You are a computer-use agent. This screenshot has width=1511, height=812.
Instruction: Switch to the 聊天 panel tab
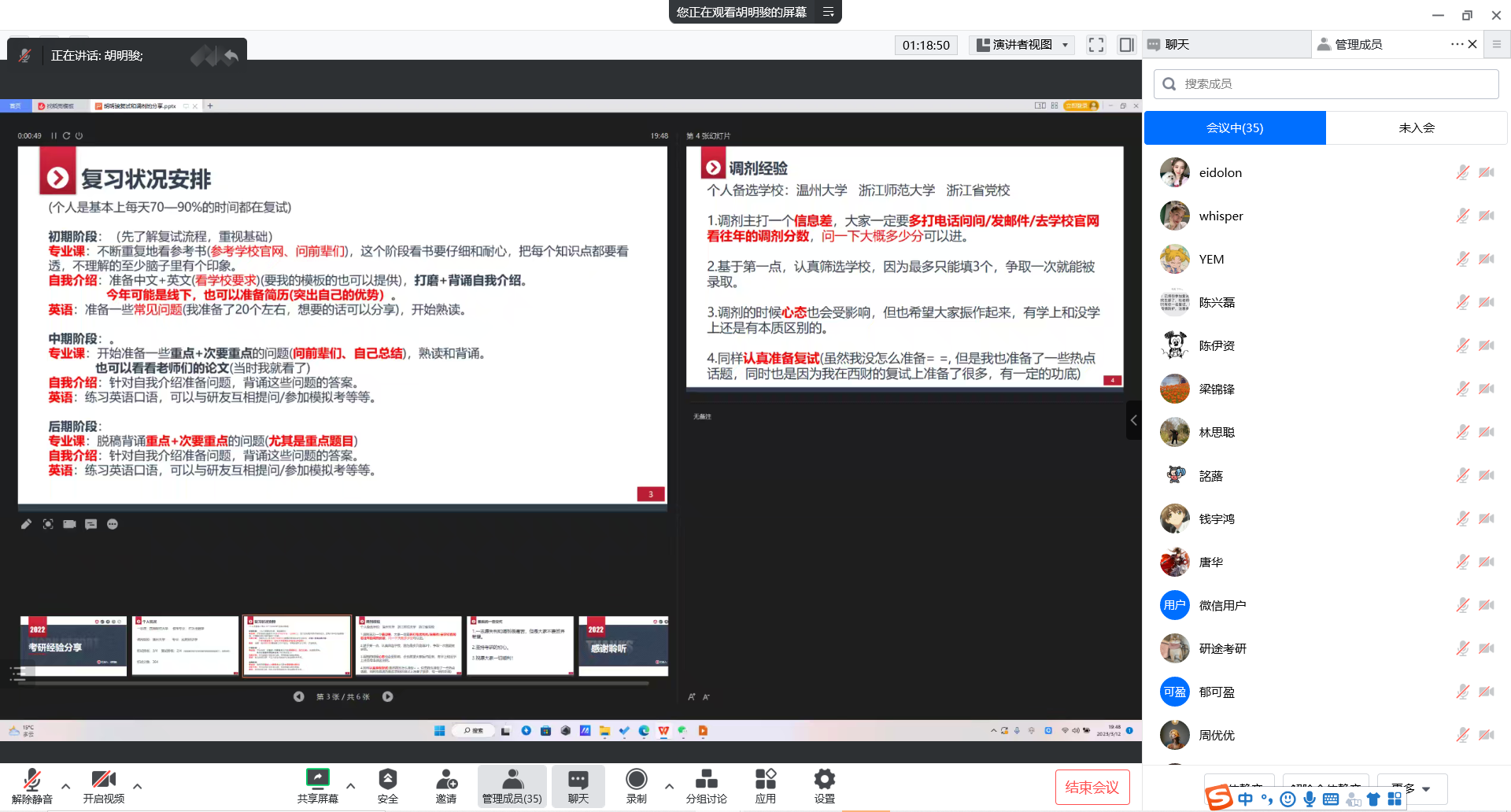[x=1177, y=45]
